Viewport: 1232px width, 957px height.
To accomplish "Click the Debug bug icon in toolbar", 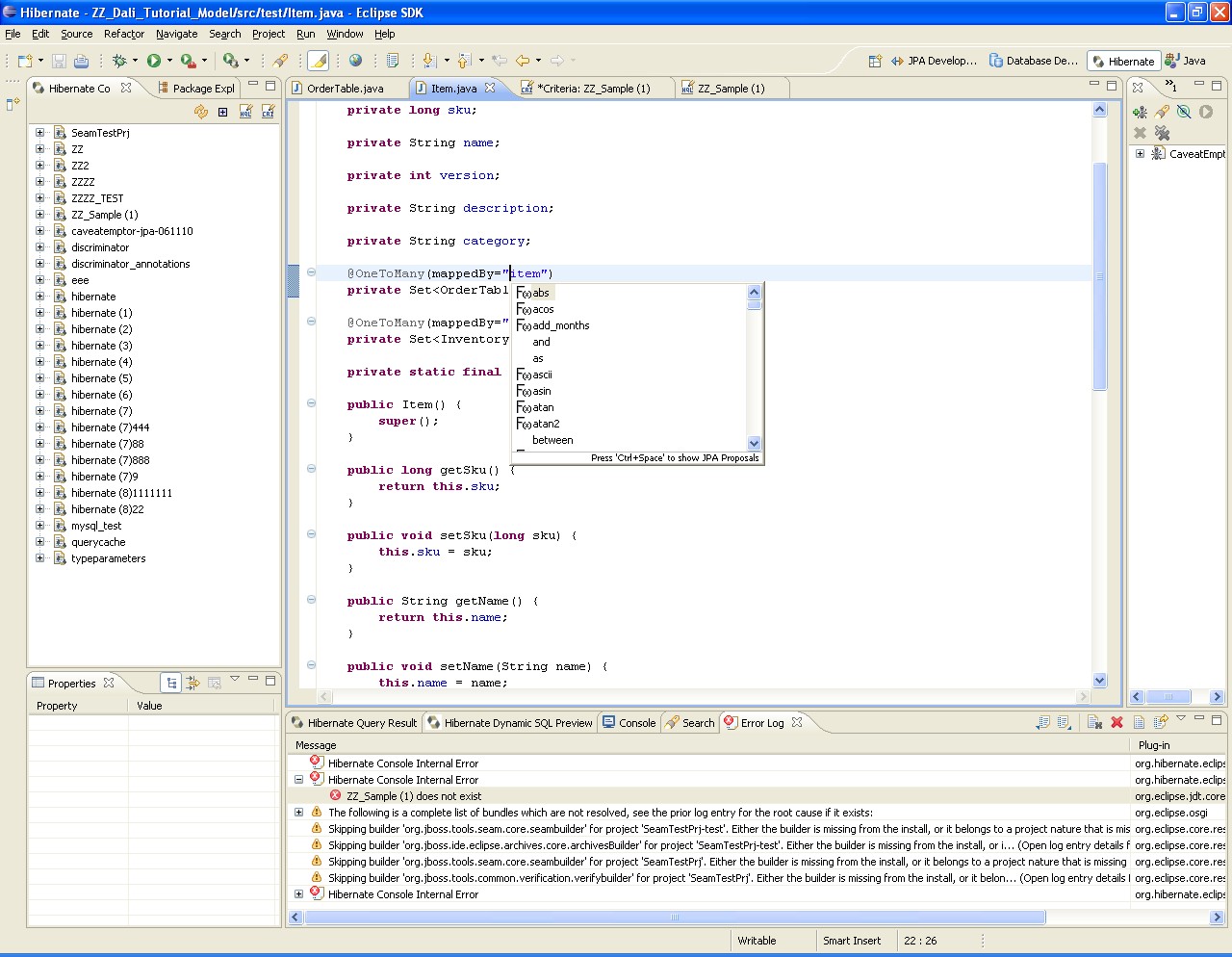I will coord(119,61).
